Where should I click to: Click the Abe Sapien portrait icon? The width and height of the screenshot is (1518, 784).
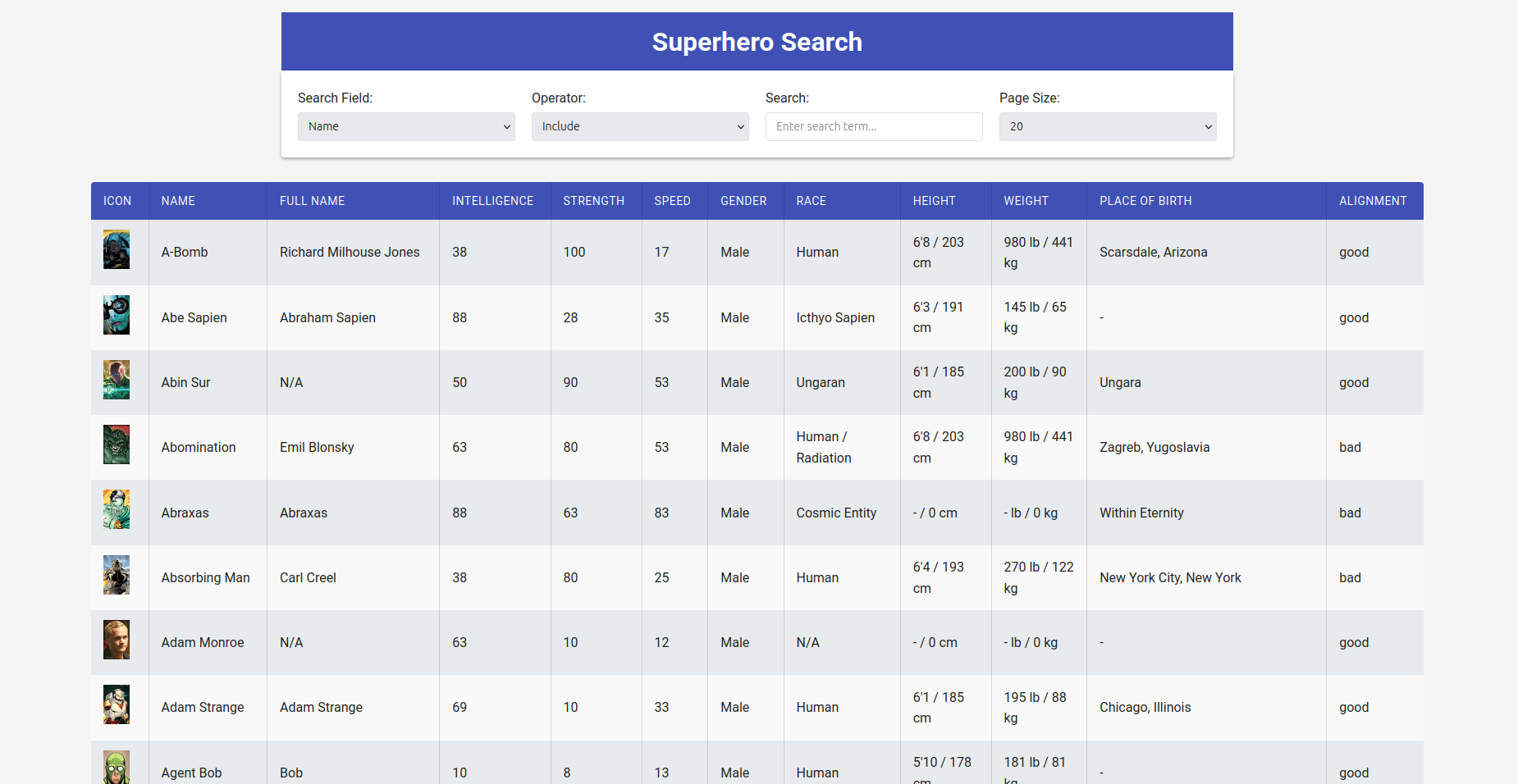[x=117, y=315]
